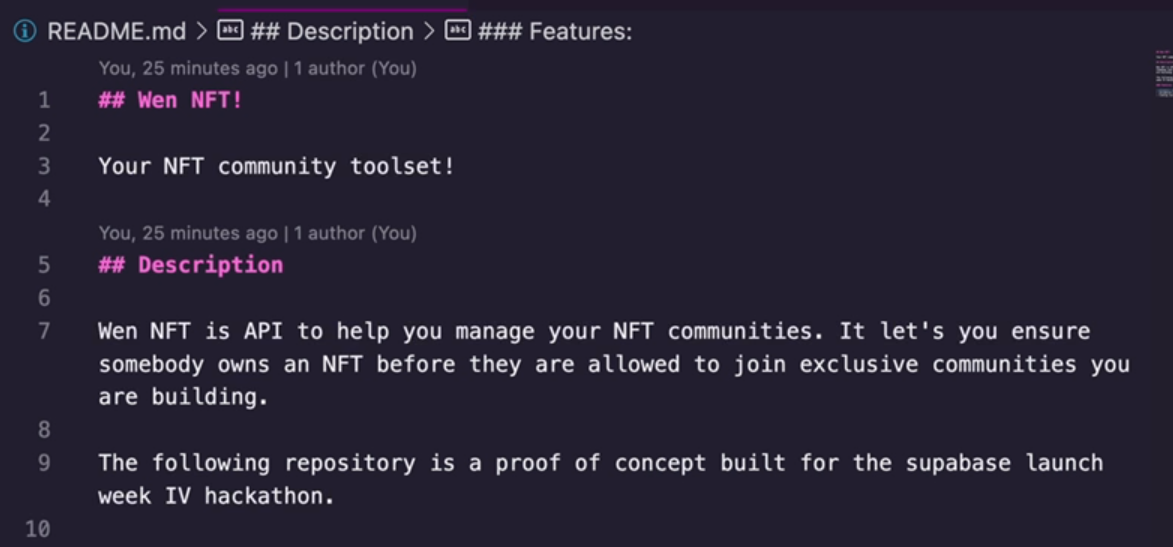Click the chevron after '## Description' breadcrumb
The image size is (1173, 547).
coord(429,31)
